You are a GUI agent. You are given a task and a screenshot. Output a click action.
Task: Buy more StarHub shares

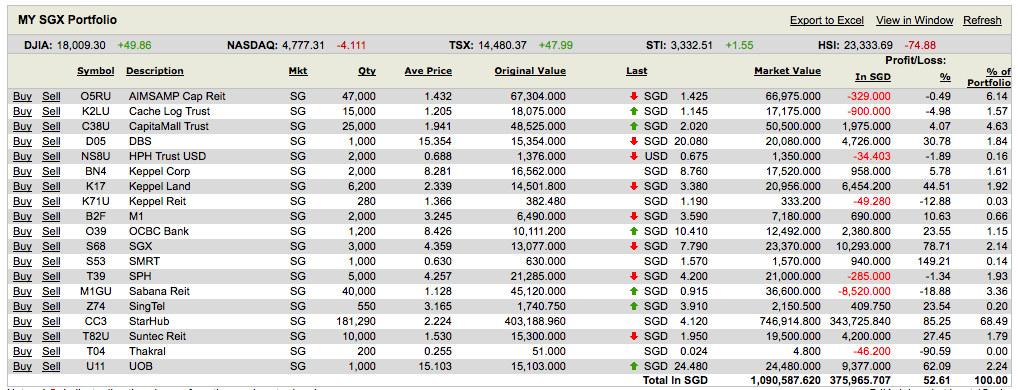click(22, 321)
